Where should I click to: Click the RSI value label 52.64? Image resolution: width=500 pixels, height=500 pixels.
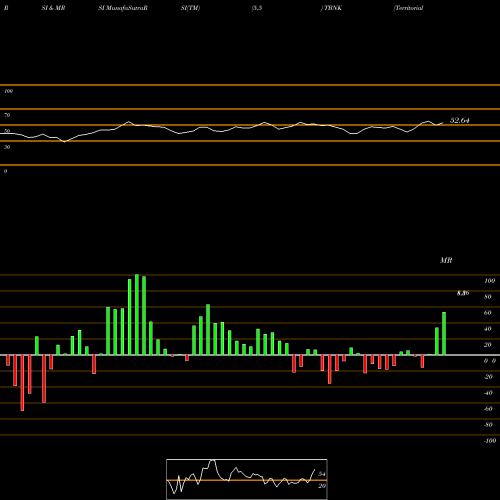460,120
